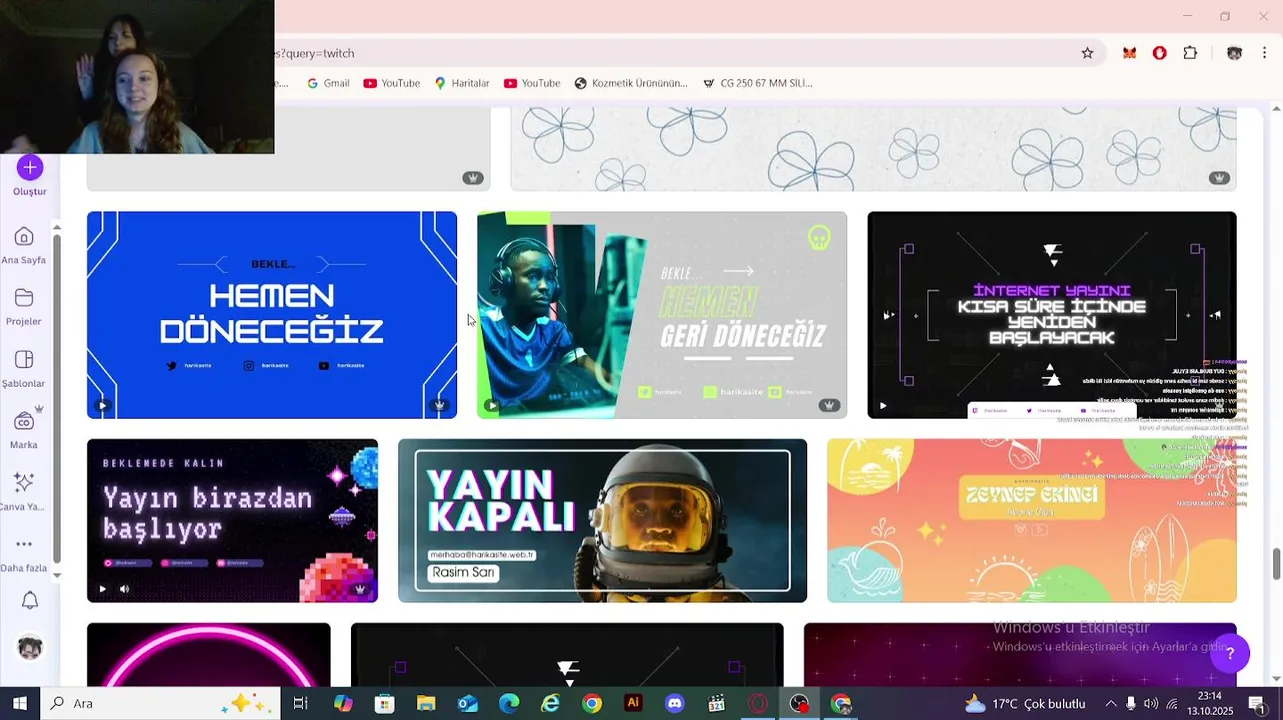Open the İnternet Yayını Kısa Süre template
The image size is (1283, 720).
[x=1052, y=314]
